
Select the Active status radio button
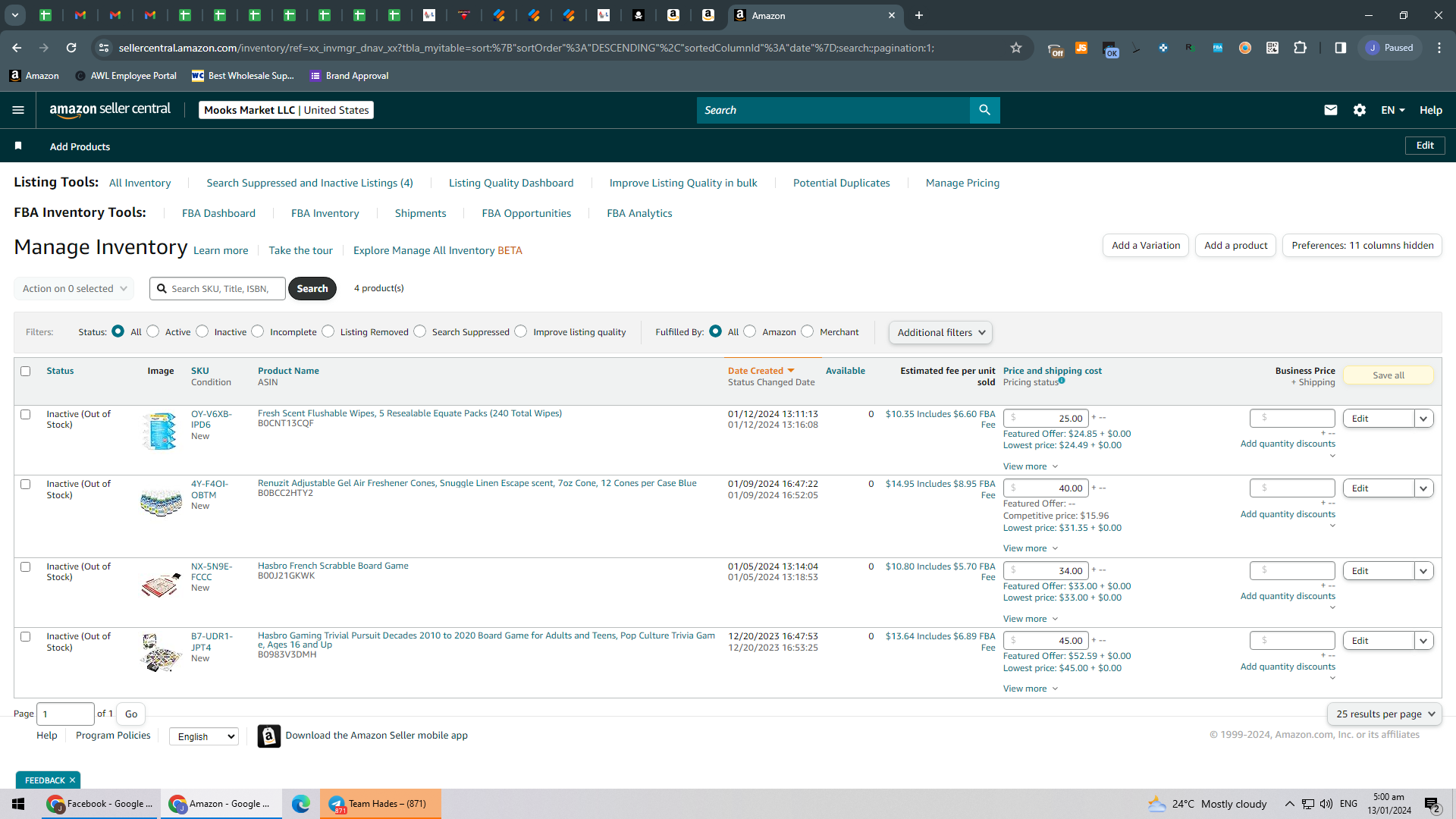coord(153,331)
